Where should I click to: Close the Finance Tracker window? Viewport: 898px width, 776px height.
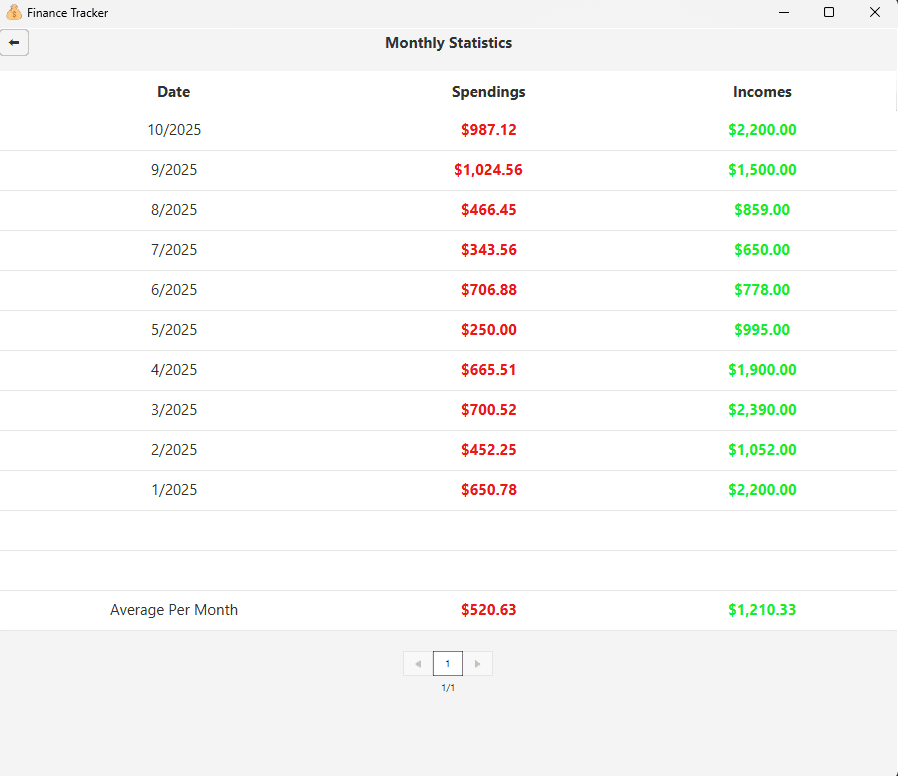point(874,13)
